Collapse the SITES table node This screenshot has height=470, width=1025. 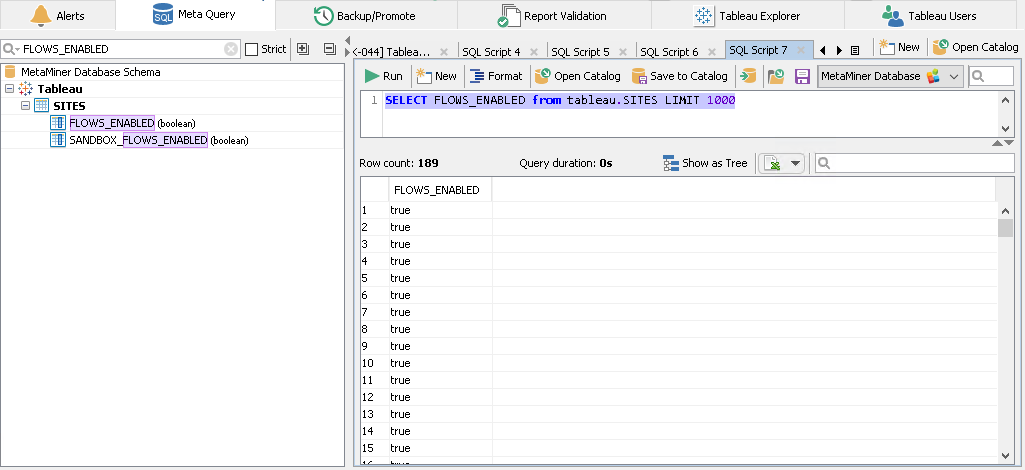pos(25,105)
